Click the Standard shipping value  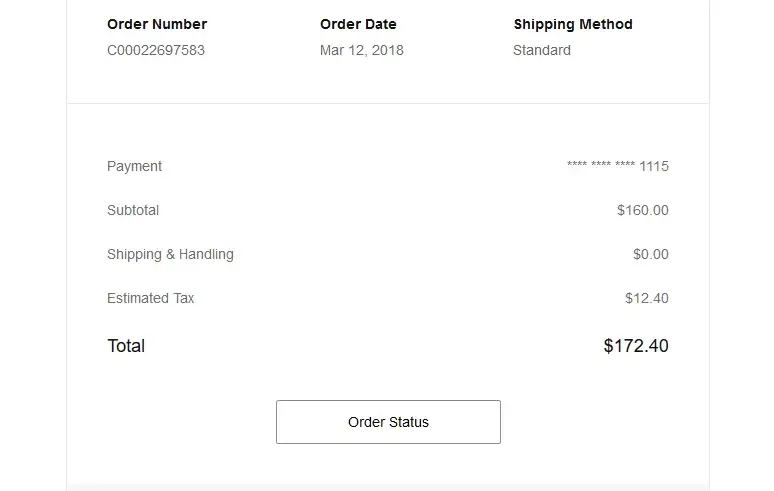[x=542, y=50]
